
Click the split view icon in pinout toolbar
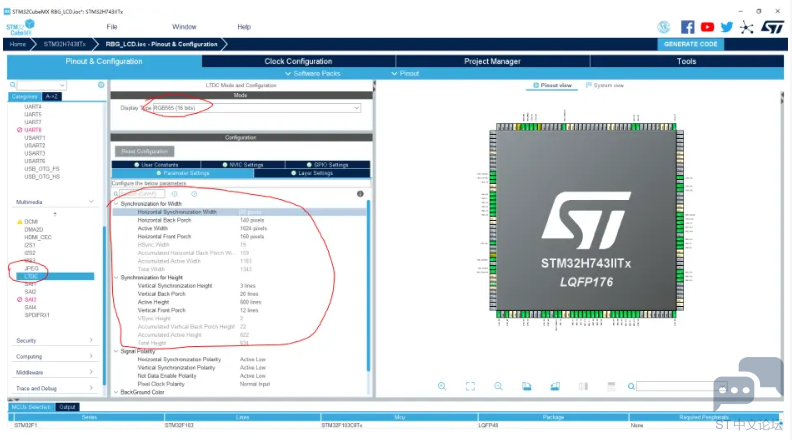[x=583, y=386]
